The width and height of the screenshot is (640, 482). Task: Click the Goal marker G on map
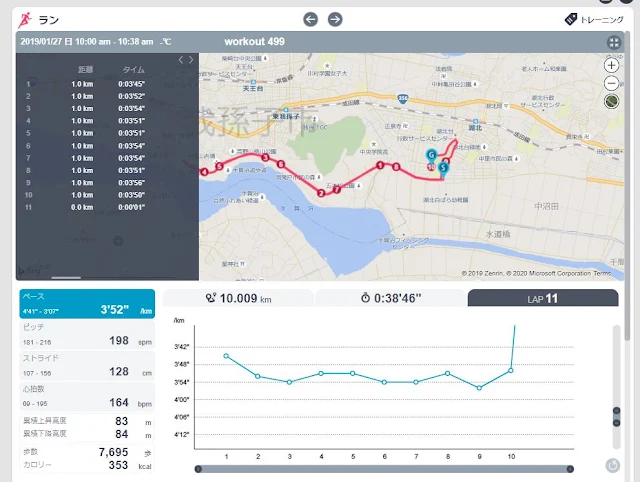click(x=431, y=155)
